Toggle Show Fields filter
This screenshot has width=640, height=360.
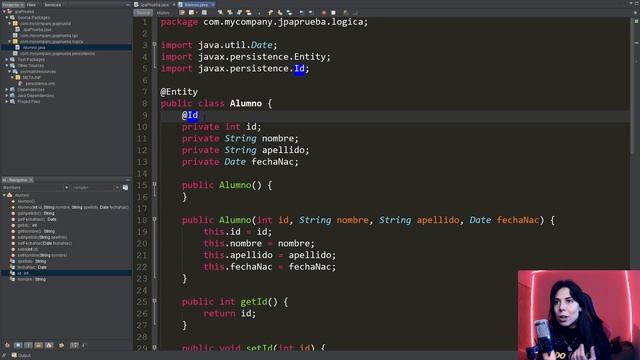[18, 345]
